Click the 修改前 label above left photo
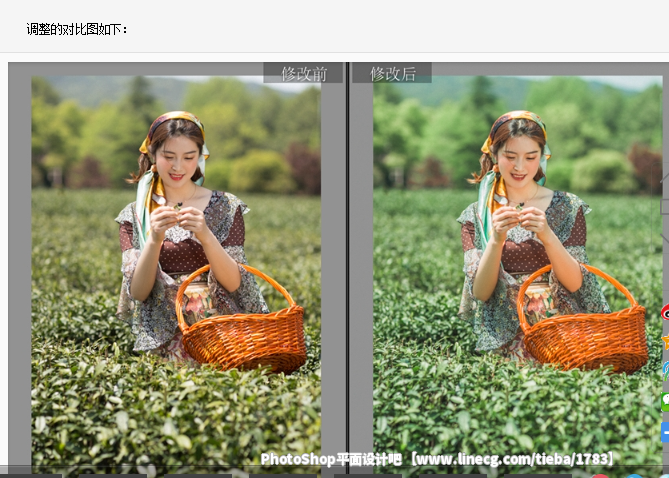Viewport: 669px width, 478px height. click(303, 73)
